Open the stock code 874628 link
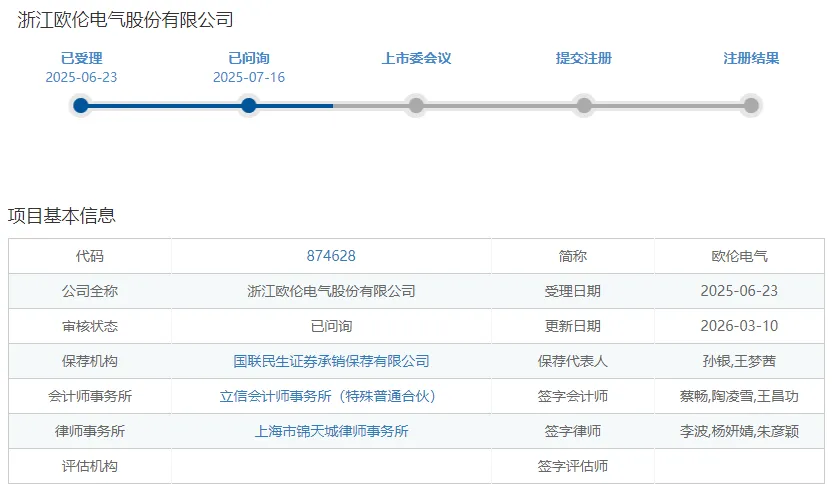The width and height of the screenshot is (833, 490). pyautogui.click(x=331, y=256)
